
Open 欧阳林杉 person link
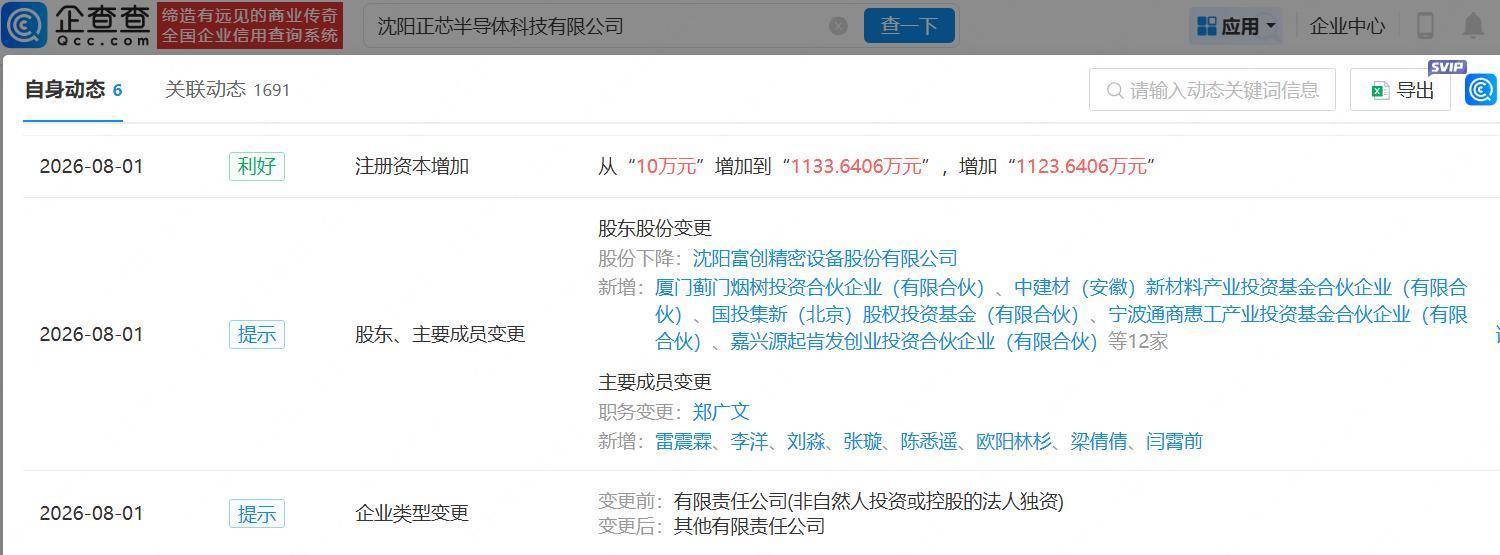[x=1014, y=441]
